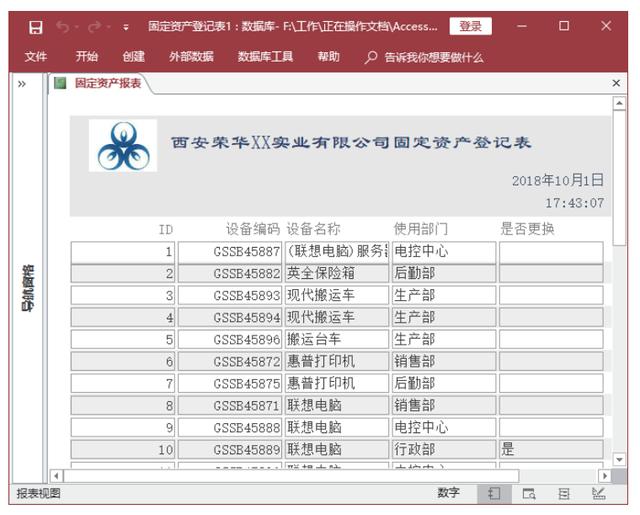Click the horizontal scrollbar thumb
Viewport: 640px width, 515px height.
[291, 476]
